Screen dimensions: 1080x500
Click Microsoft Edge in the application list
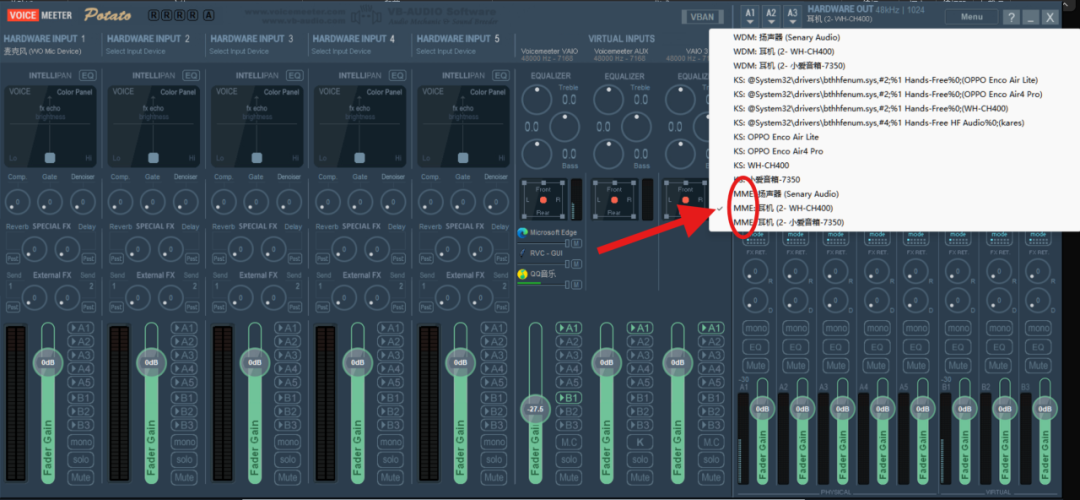click(x=553, y=232)
